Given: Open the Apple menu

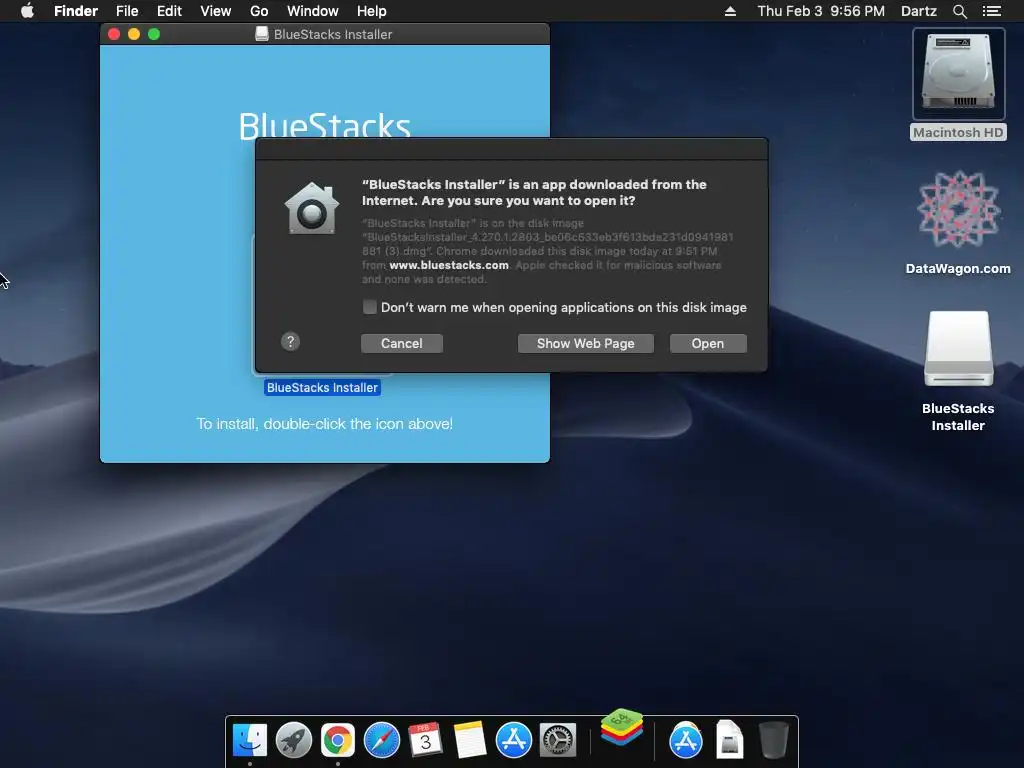Looking at the screenshot, I should [27, 11].
